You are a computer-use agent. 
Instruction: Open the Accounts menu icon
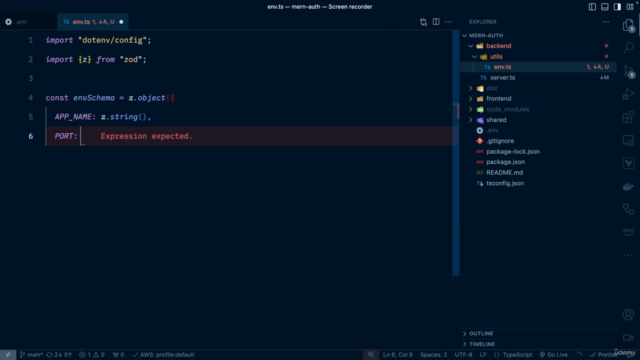(x=629, y=314)
